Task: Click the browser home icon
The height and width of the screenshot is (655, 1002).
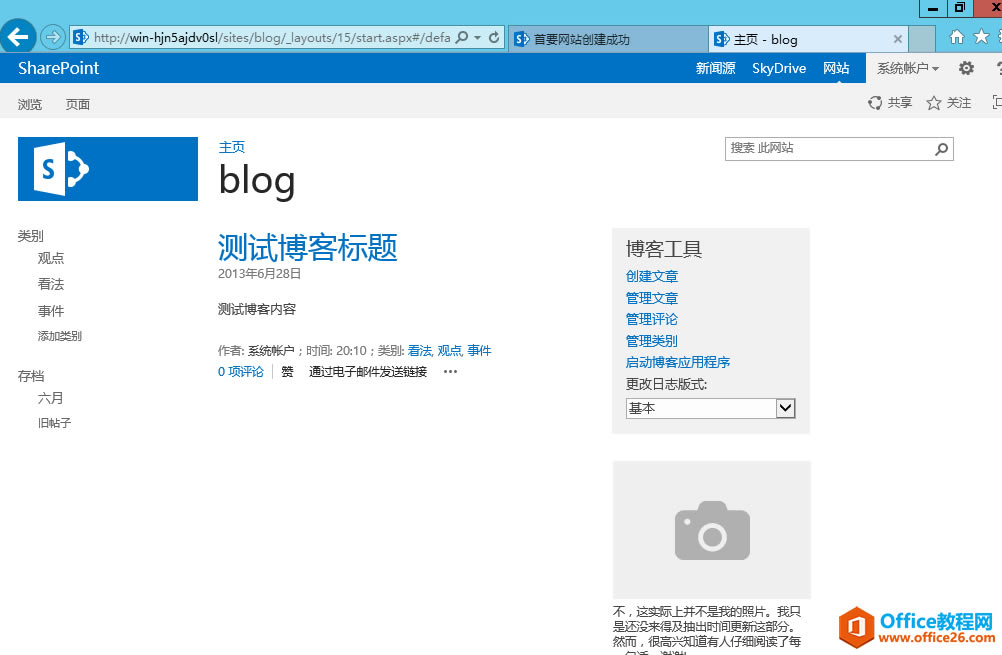Action: 956,38
